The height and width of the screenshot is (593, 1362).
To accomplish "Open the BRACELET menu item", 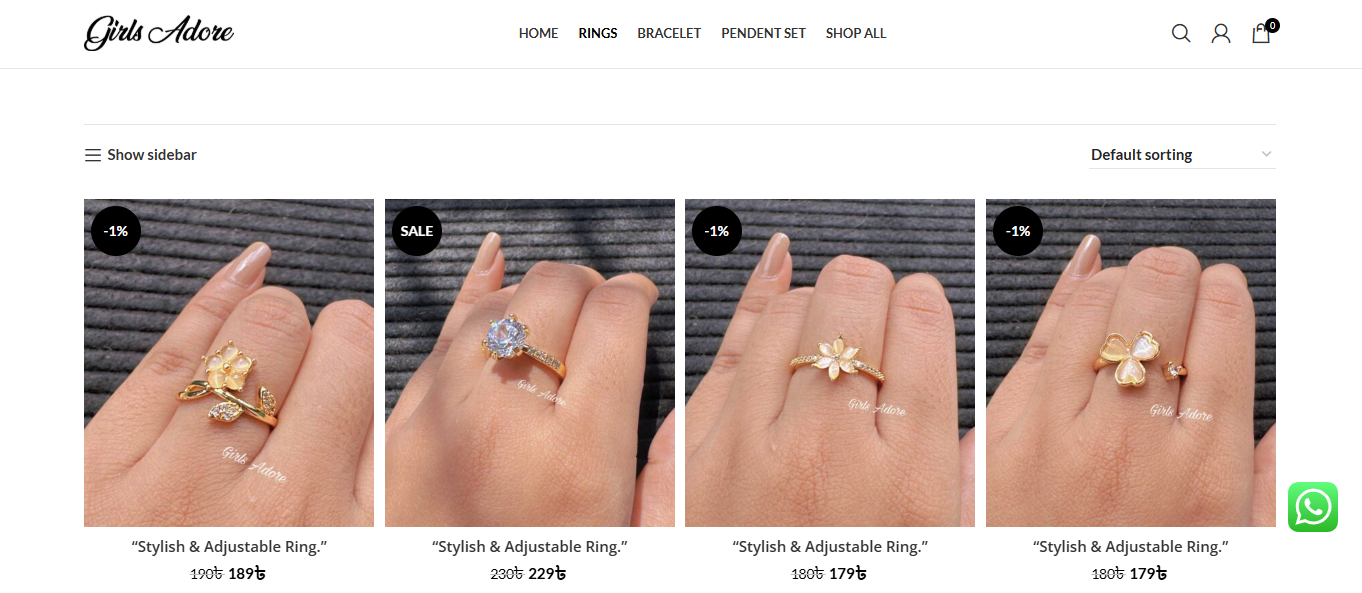I will tap(669, 33).
